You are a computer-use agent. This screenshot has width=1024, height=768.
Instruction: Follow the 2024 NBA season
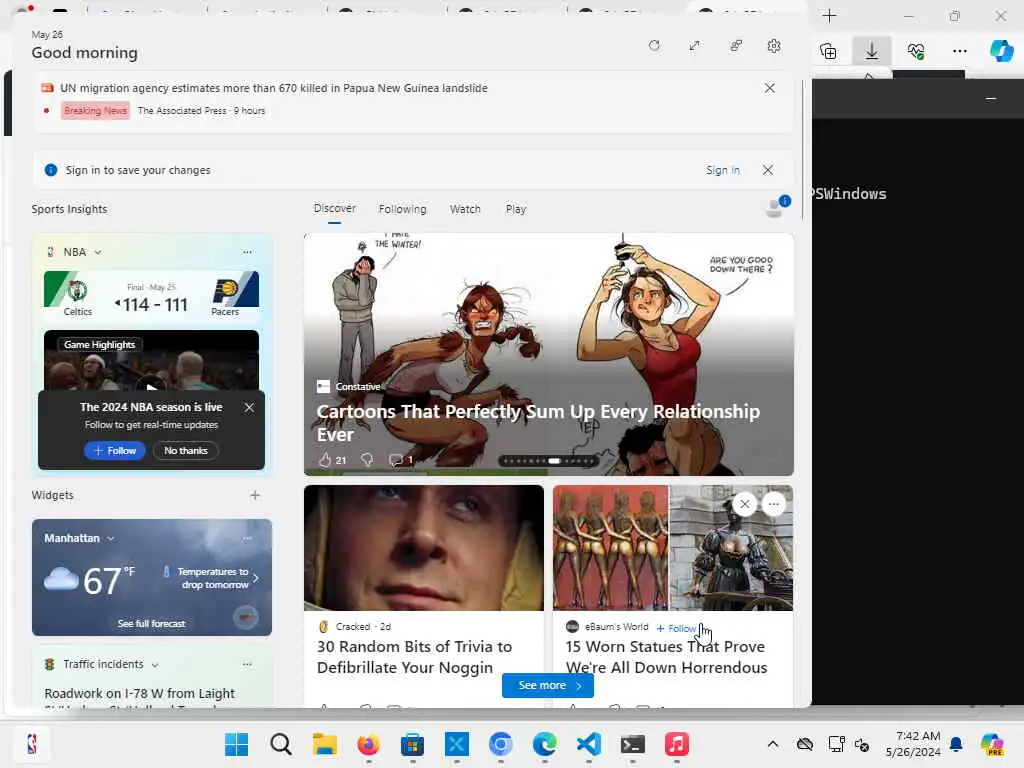click(x=114, y=451)
